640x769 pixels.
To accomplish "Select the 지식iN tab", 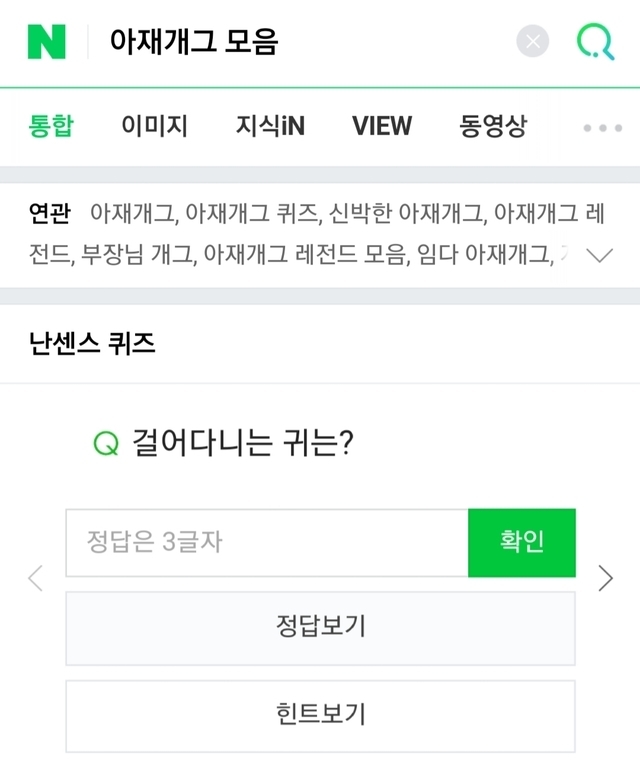I will coord(270,126).
